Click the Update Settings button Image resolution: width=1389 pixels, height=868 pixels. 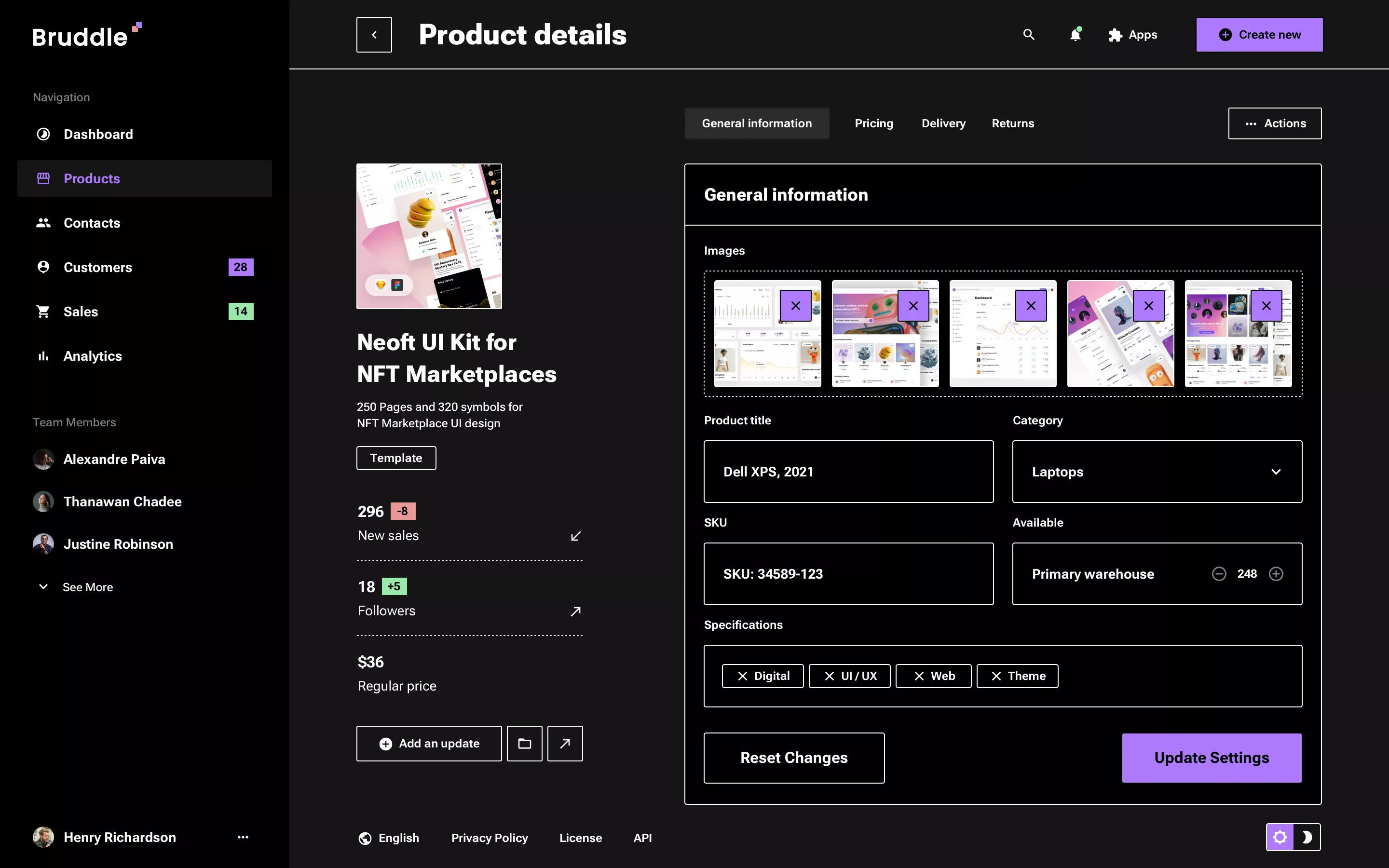click(x=1212, y=758)
